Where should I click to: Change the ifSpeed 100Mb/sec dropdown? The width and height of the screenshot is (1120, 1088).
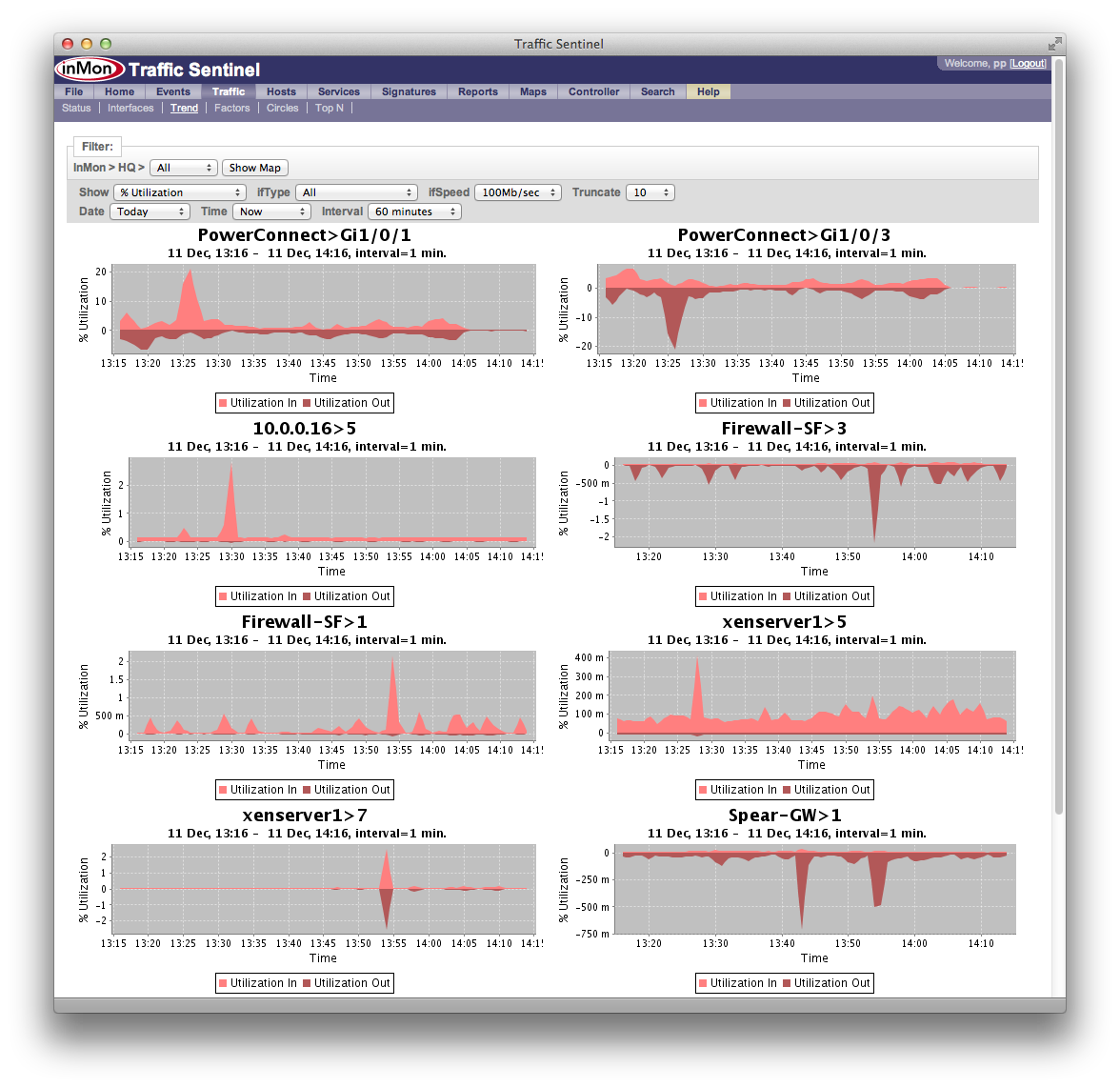tap(518, 192)
